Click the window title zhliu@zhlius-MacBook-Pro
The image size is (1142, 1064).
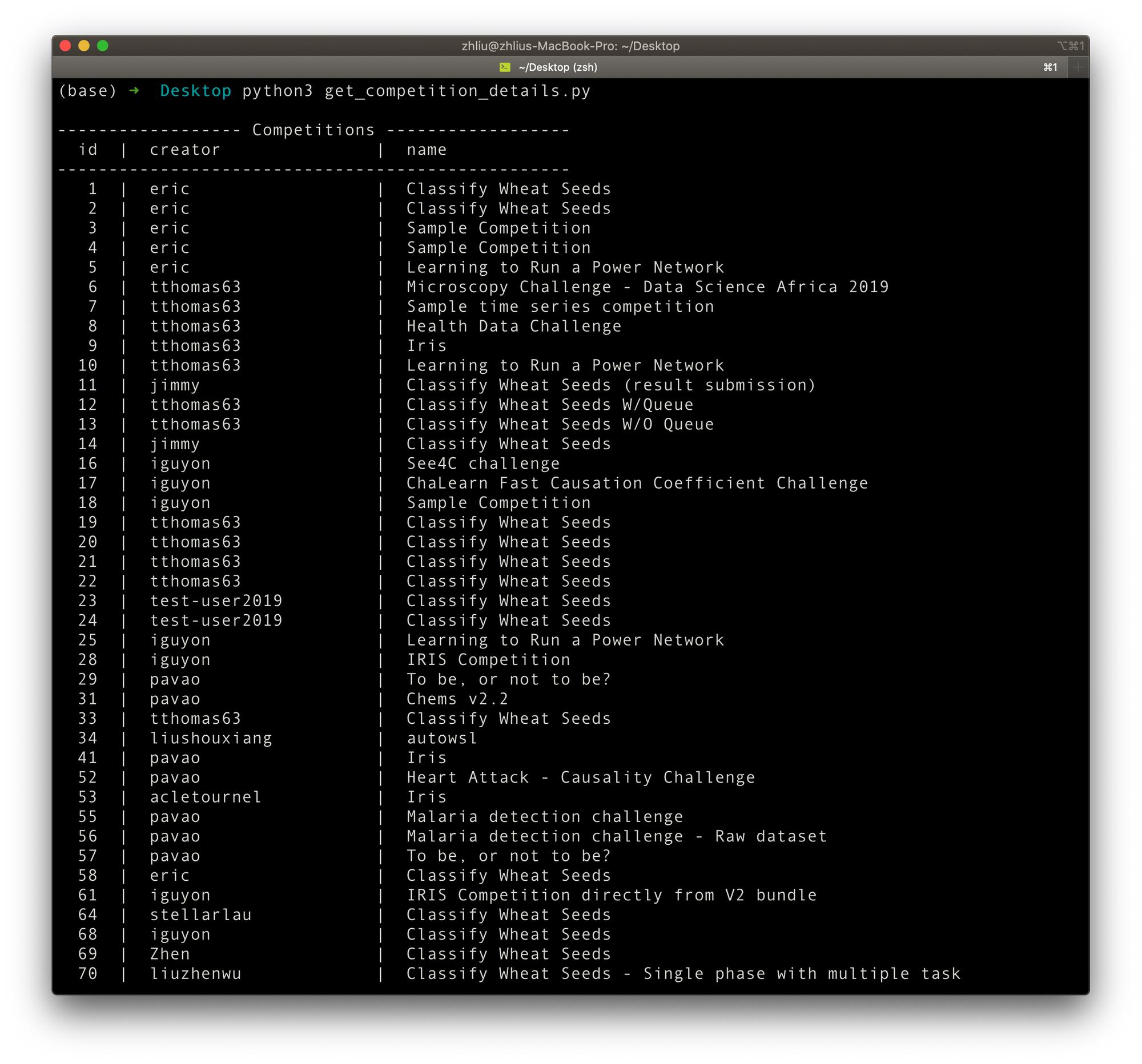click(570, 46)
